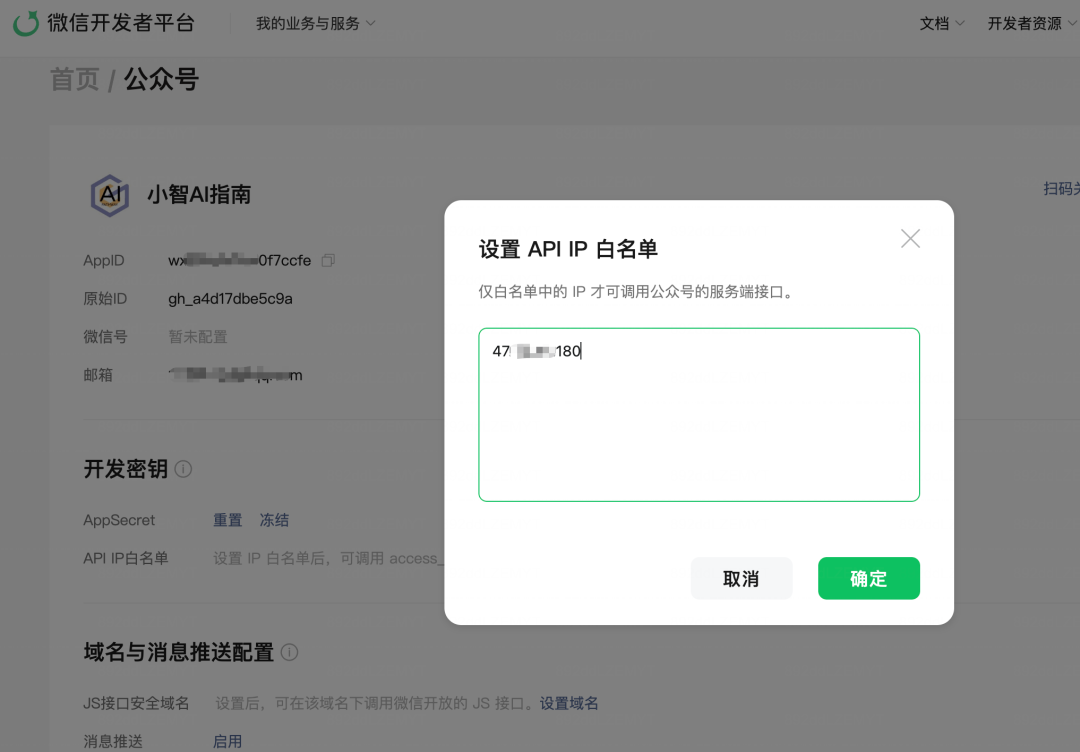This screenshot has height=752, width=1080.
Task: Close the API IP whitelist dialog
Action: click(x=910, y=239)
